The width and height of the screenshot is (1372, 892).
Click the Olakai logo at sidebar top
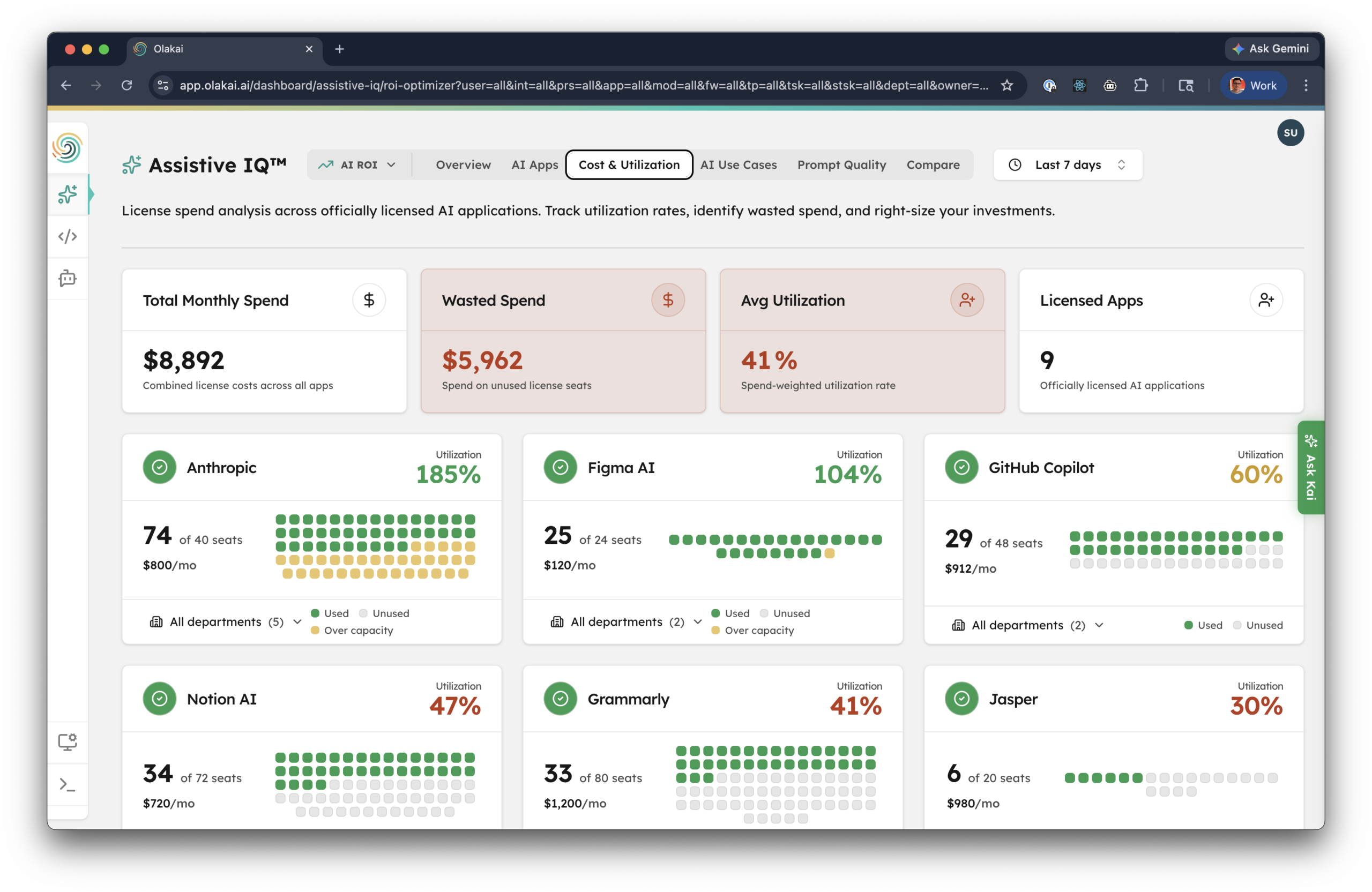point(68,147)
